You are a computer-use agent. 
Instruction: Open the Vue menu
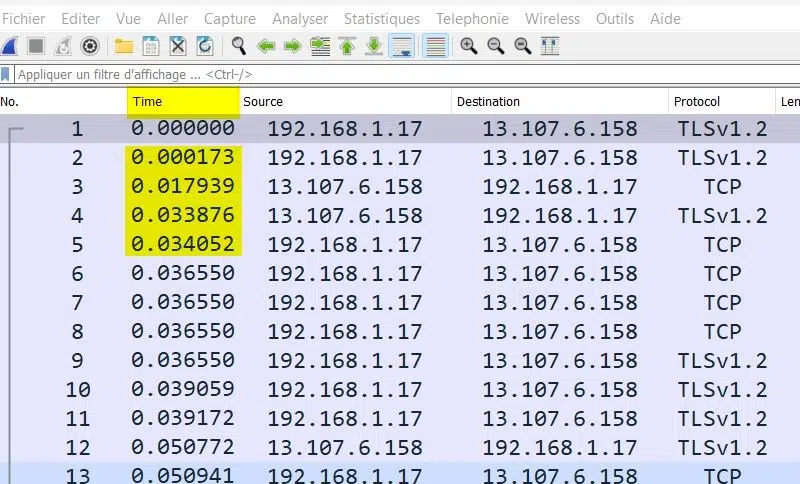[x=129, y=19]
